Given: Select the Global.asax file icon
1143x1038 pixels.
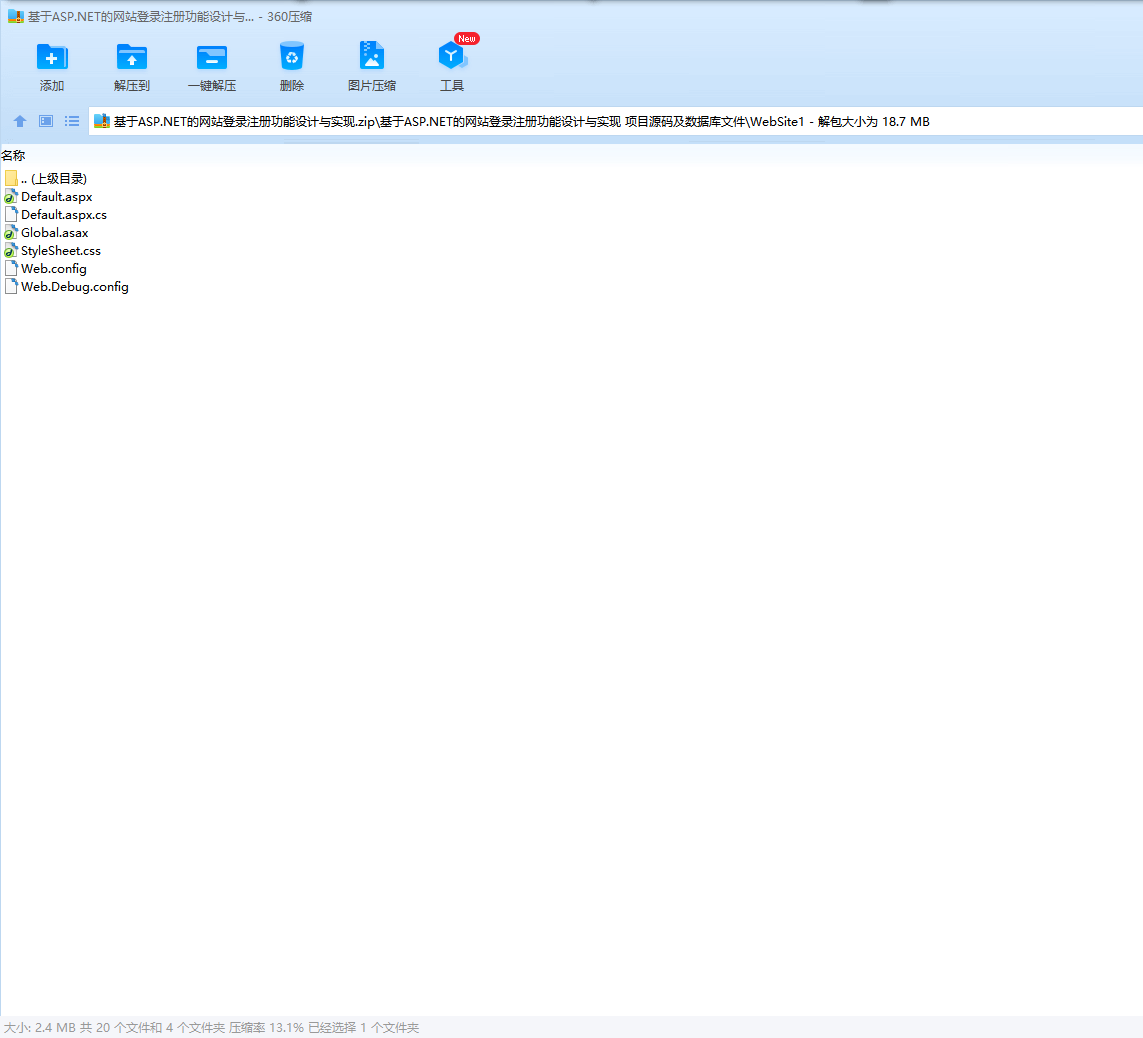Looking at the screenshot, I should (11, 233).
